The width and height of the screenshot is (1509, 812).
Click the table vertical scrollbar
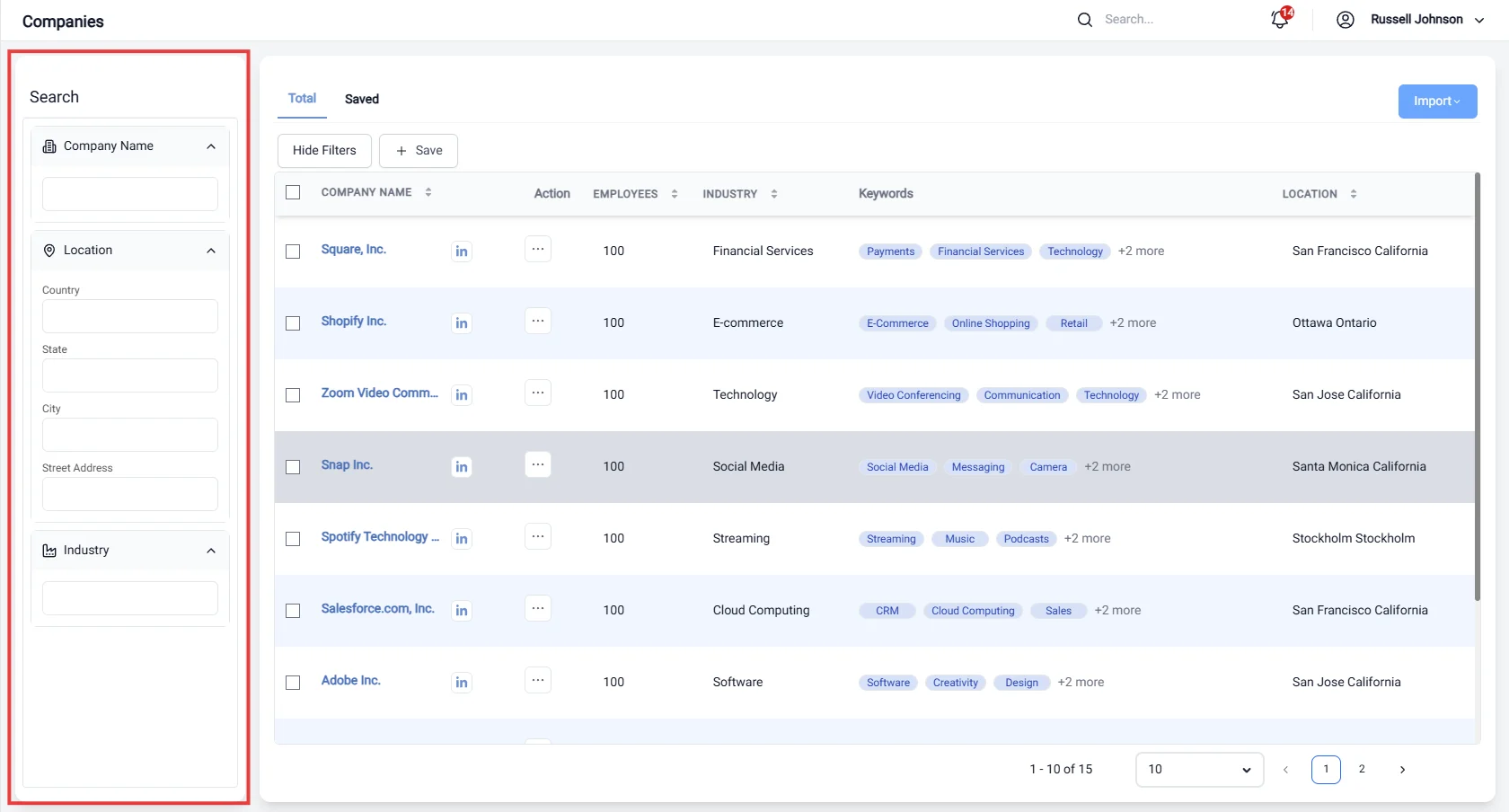point(1478,386)
